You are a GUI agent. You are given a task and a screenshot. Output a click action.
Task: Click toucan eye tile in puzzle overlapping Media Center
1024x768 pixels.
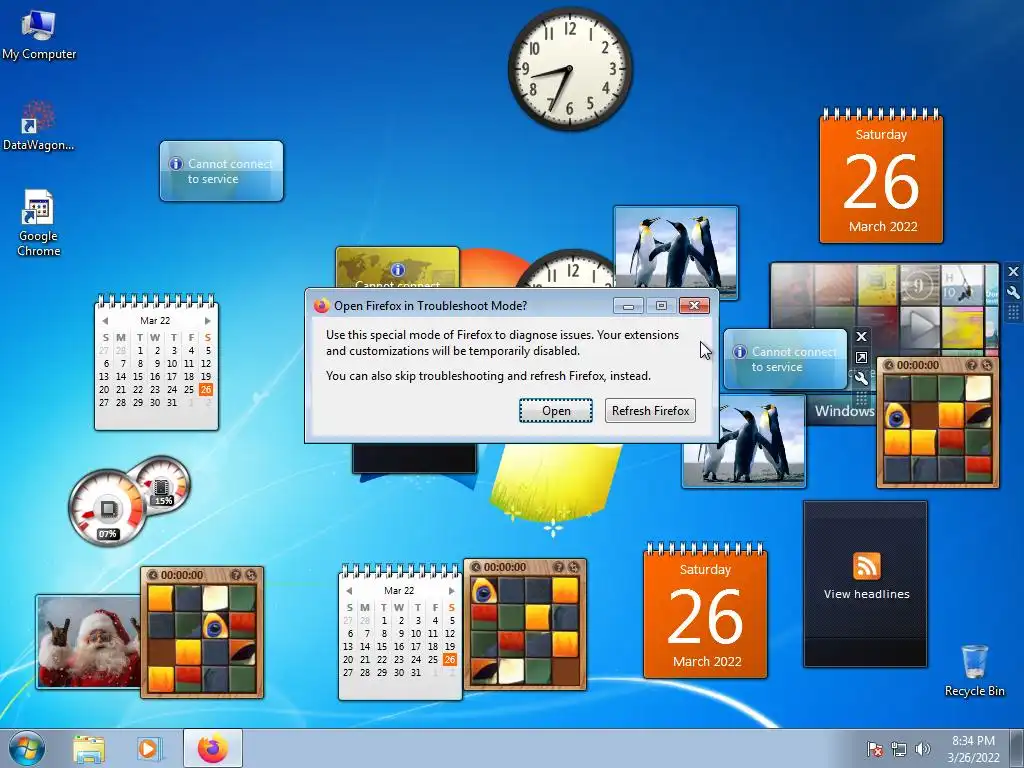point(897,415)
